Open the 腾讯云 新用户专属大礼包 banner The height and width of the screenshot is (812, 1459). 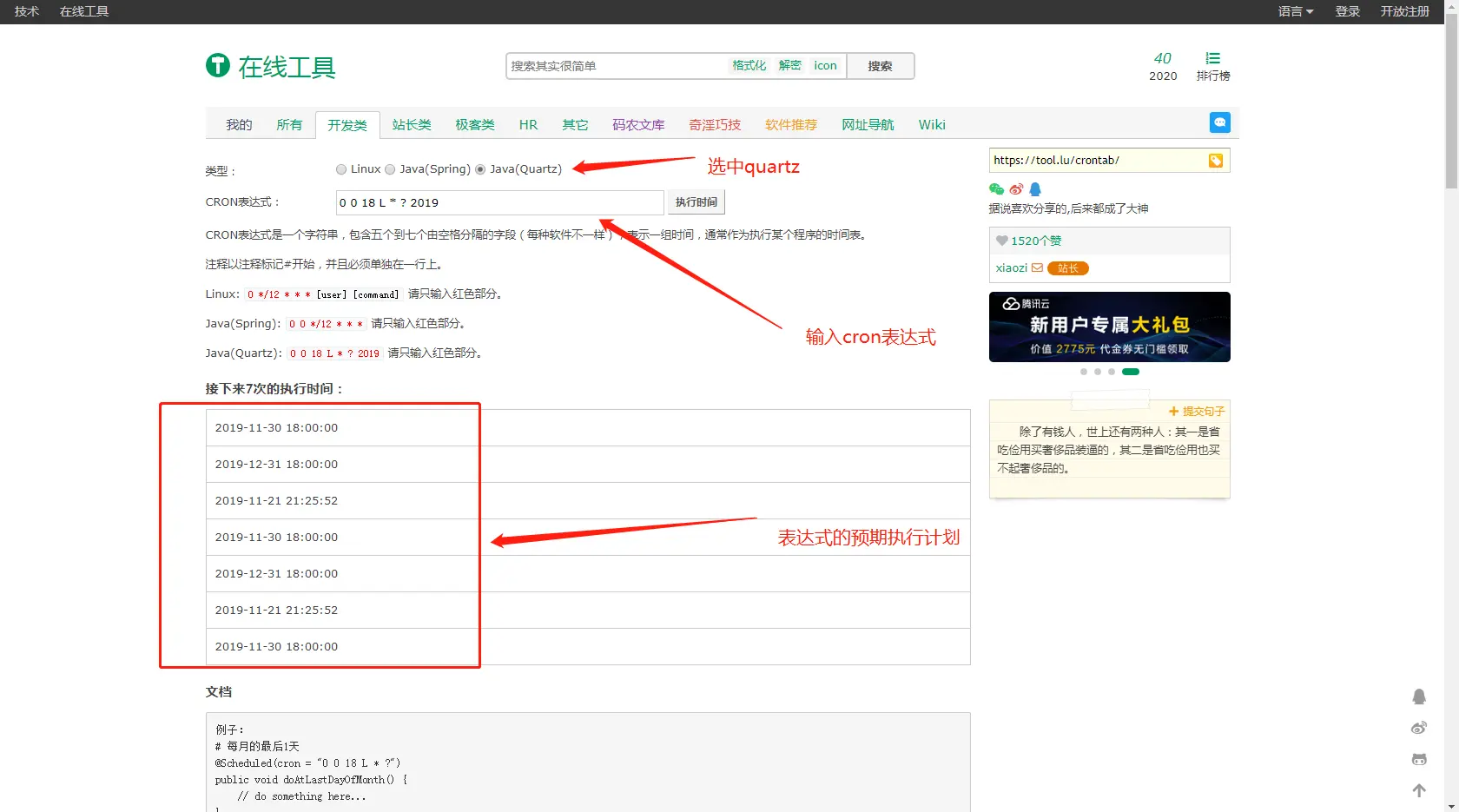[x=1109, y=327]
